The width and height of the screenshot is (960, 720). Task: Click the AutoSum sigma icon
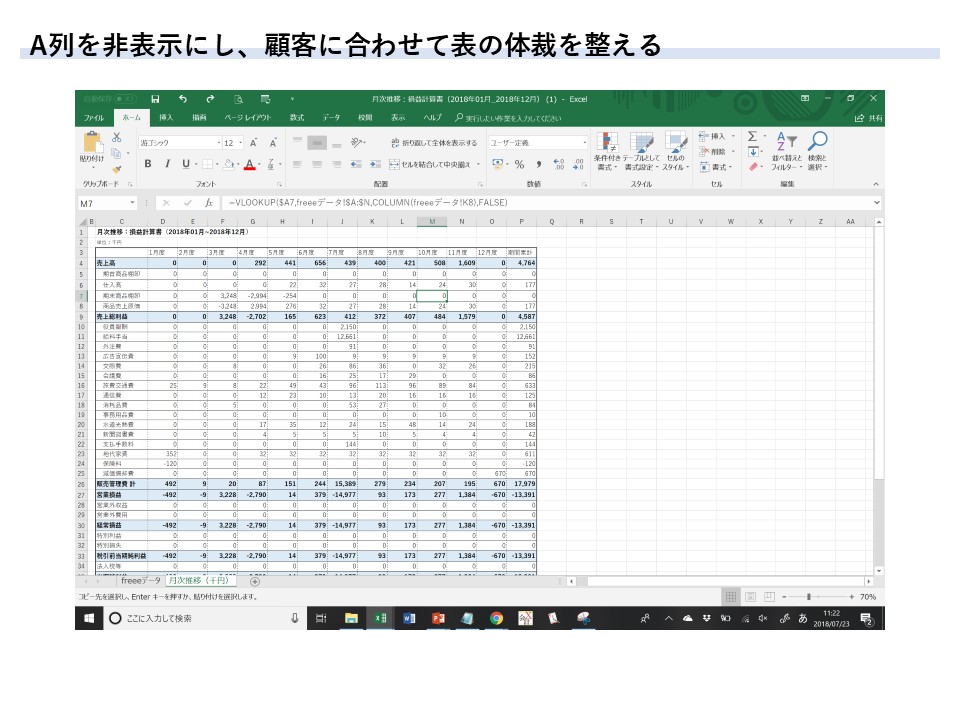click(x=753, y=136)
